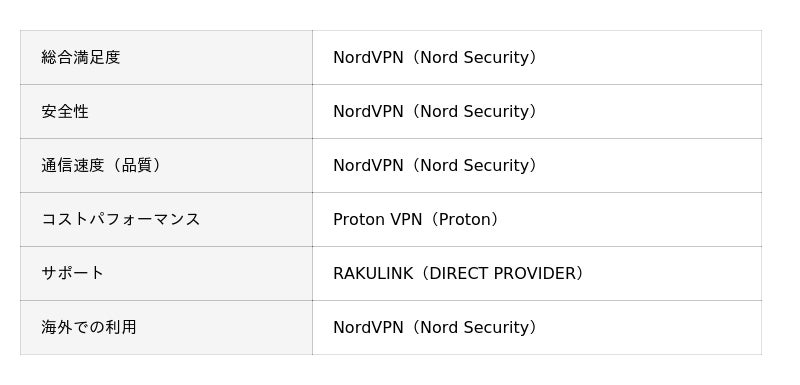Click the NordVPN name in the 通信速度 row

click(x=368, y=166)
